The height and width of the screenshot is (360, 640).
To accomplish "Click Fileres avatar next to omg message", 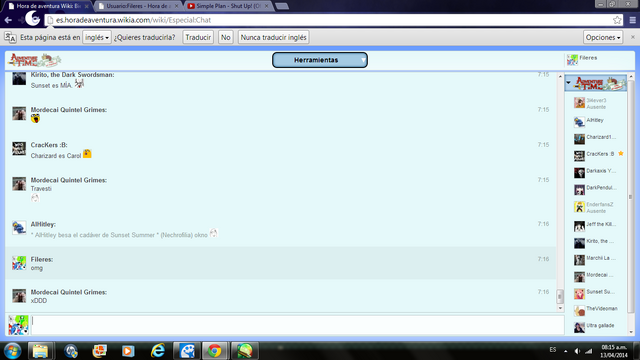I will 19,263.
